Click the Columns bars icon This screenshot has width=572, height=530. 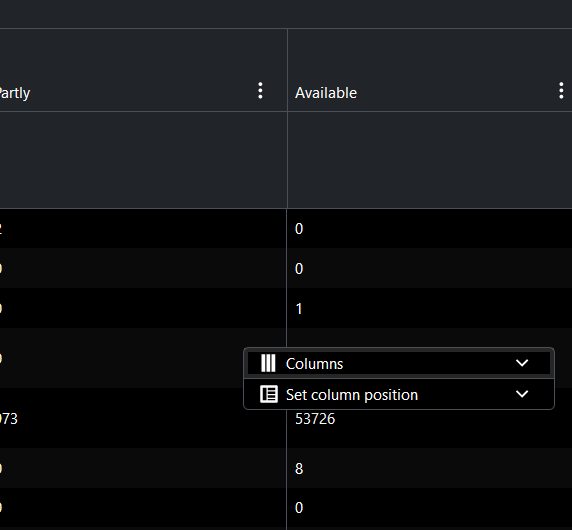(x=268, y=363)
